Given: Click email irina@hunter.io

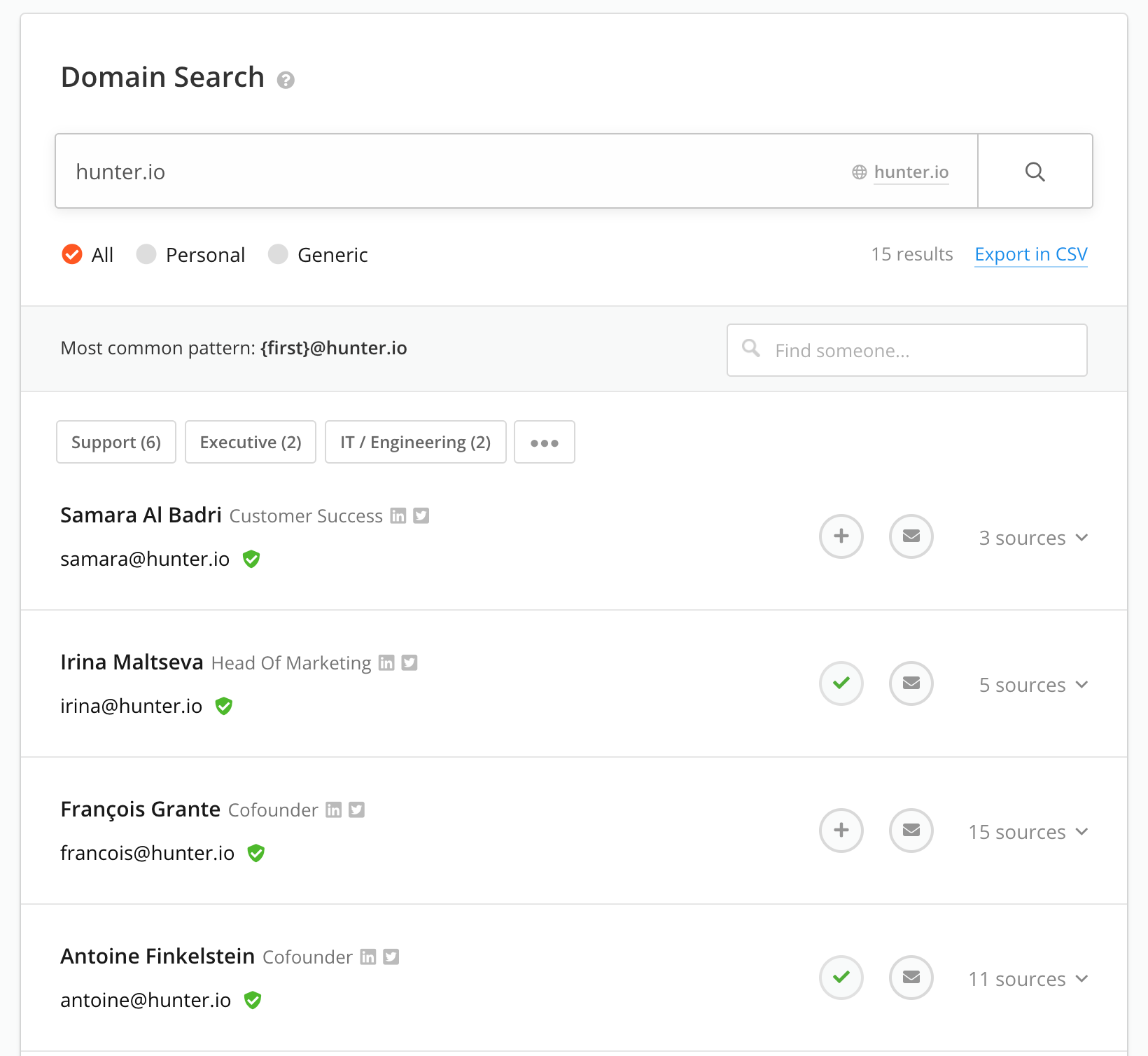Looking at the screenshot, I should click(132, 706).
